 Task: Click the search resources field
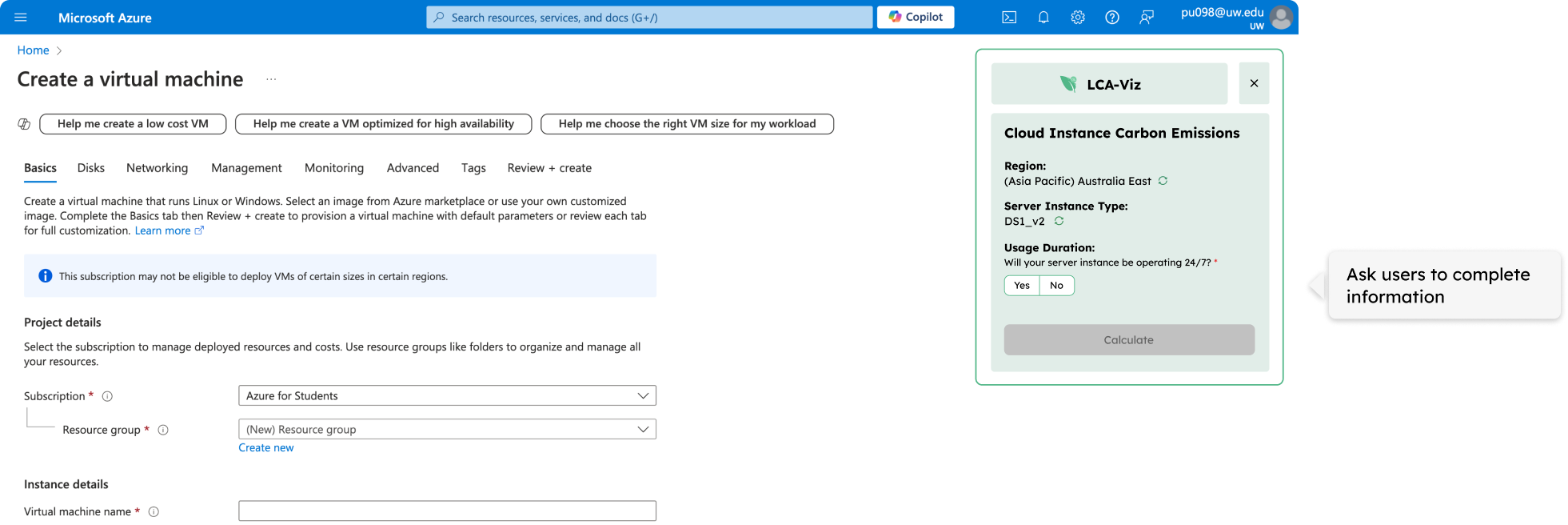(x=649, y=17)
